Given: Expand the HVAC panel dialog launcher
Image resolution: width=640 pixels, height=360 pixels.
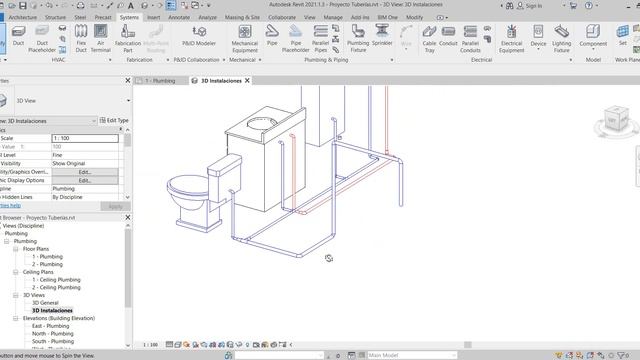Looking at the screenshot, I should [110, 60].
